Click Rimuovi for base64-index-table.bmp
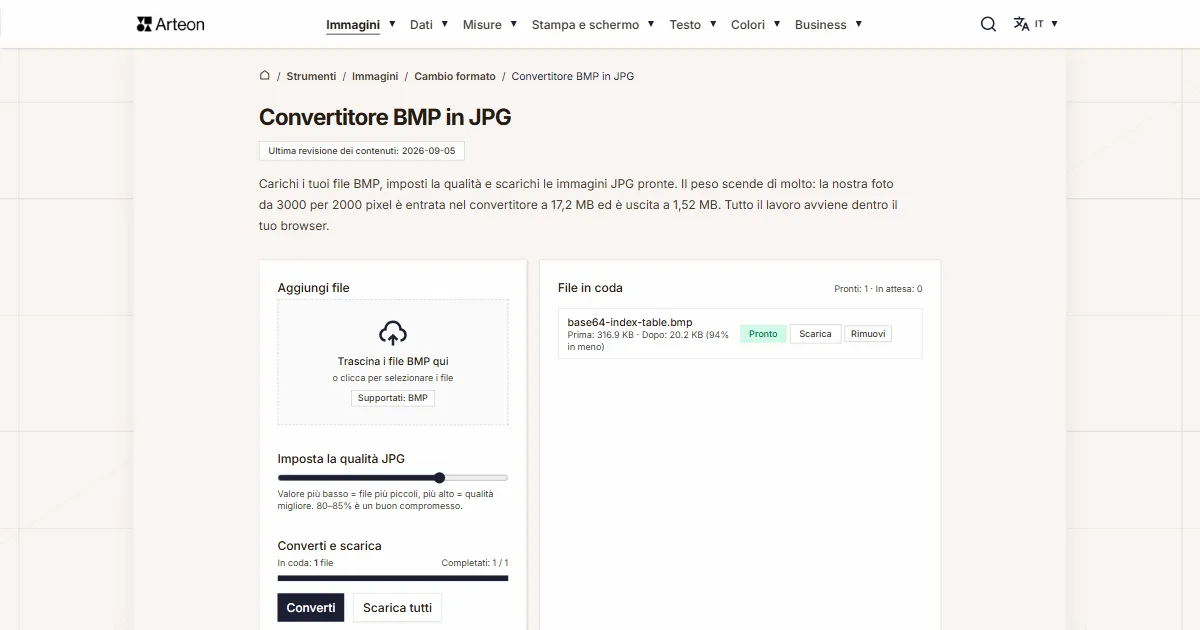The width and height of the screenshot is (1200, 630). click(868, 334)
